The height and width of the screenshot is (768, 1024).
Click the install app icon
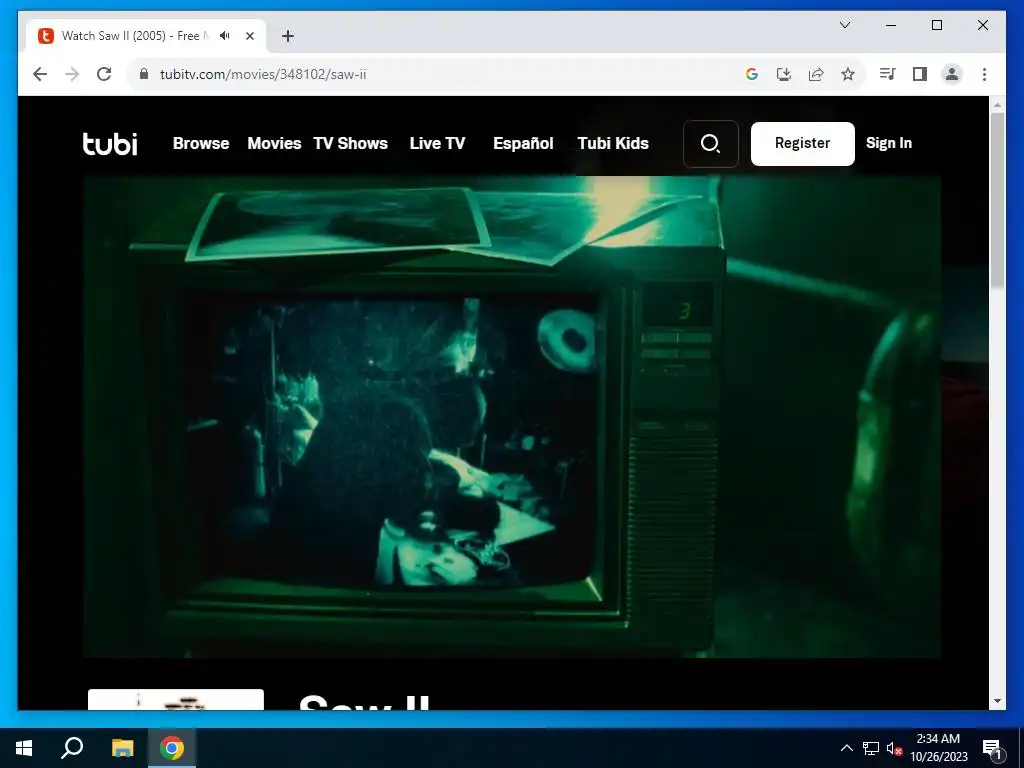[x=784, y=74]
